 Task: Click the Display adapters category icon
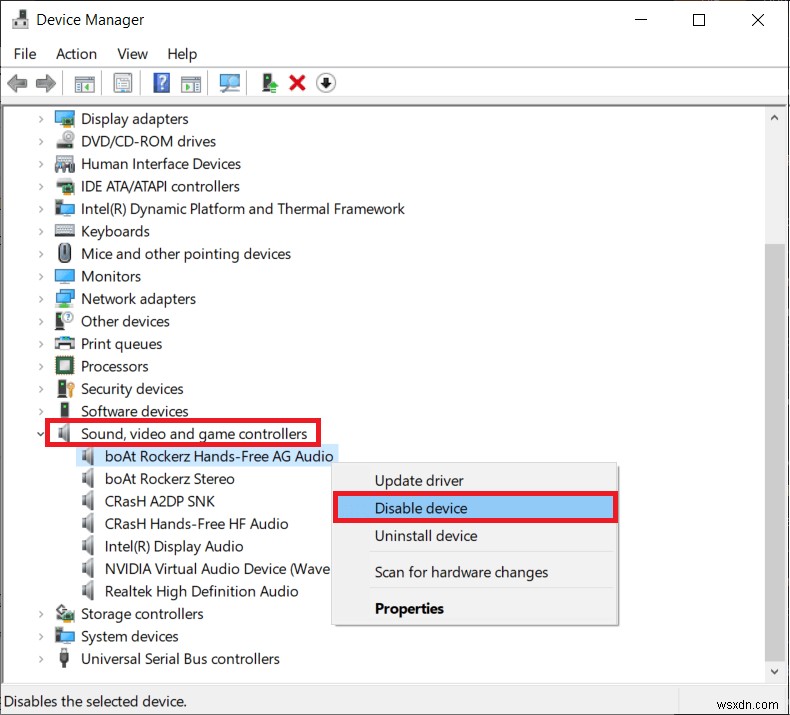point(64,119)
